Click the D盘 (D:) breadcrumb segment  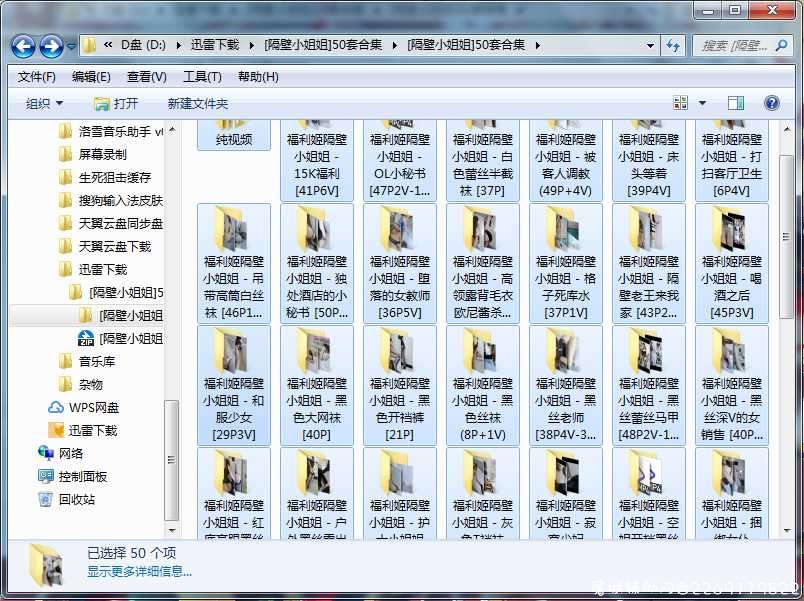tap(143, 45)
